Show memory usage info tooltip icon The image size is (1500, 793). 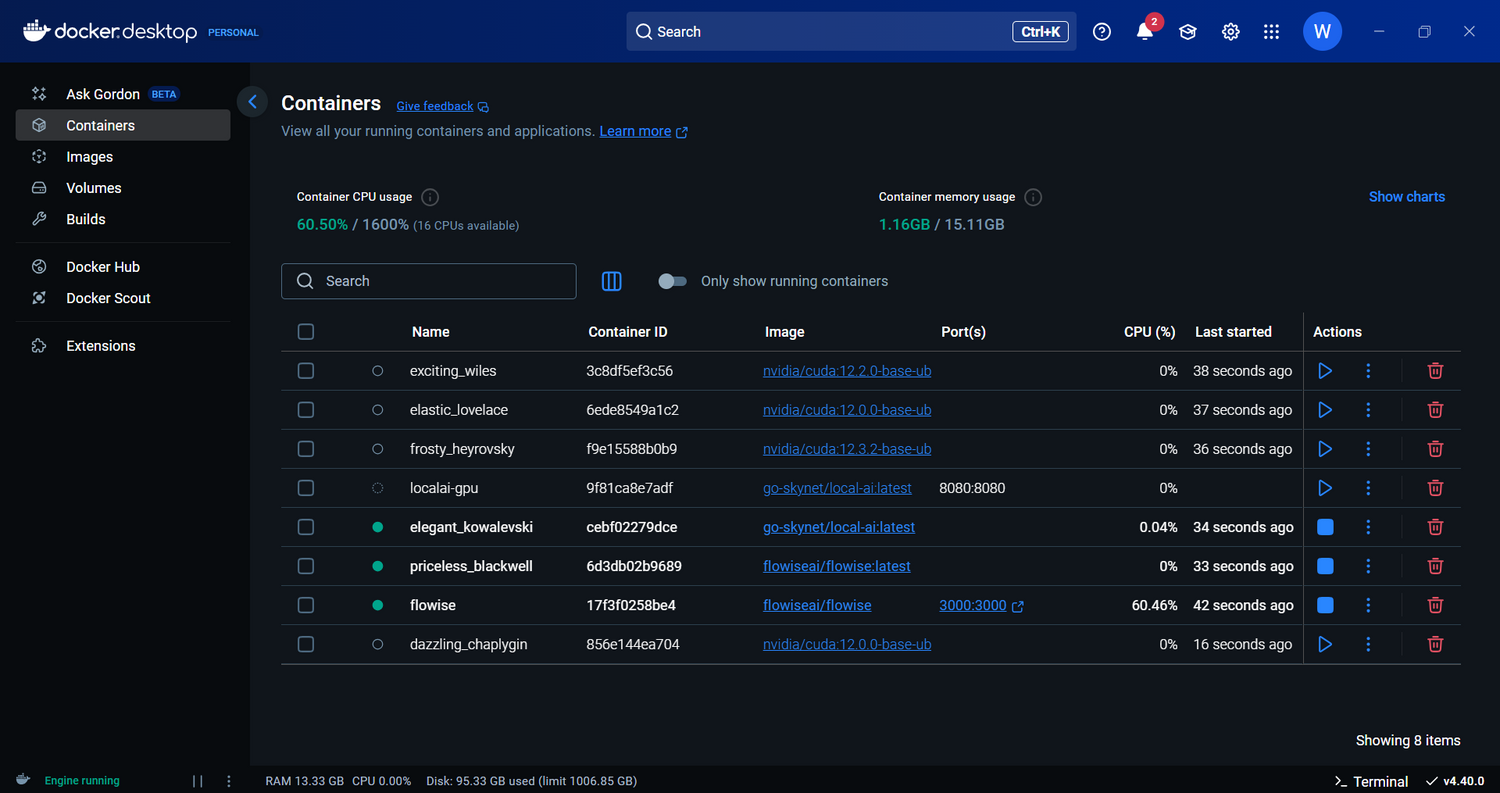[1033, 197]
